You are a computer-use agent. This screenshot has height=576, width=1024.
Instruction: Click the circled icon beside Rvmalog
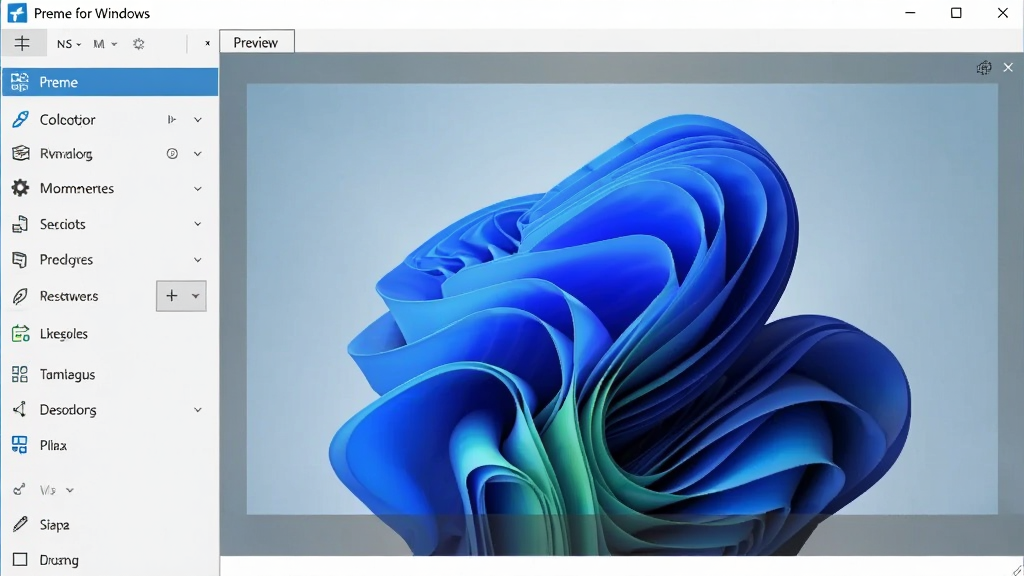pos(172,153)
